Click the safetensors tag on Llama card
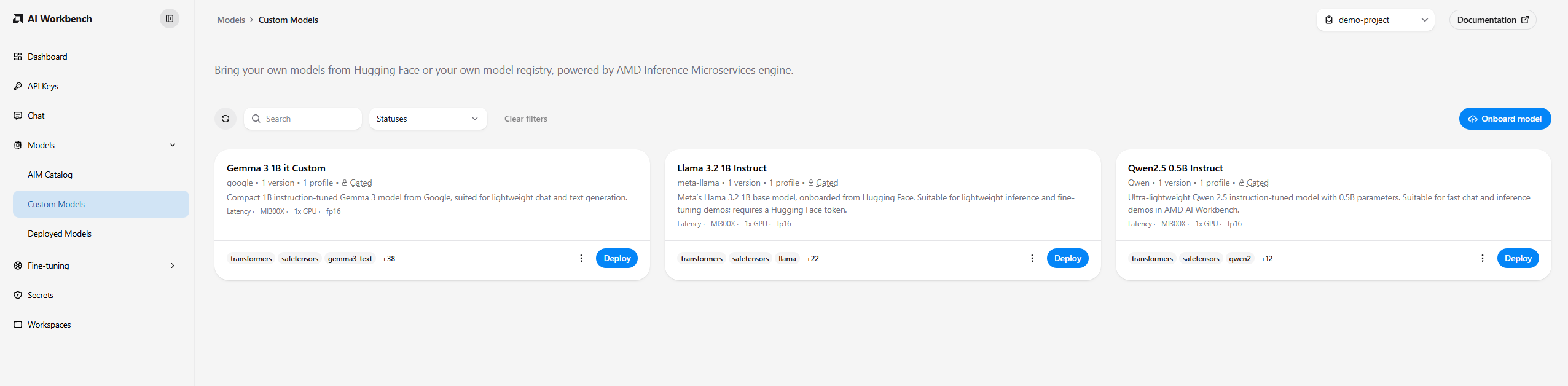1568x386 pixels. coord(750,259)
